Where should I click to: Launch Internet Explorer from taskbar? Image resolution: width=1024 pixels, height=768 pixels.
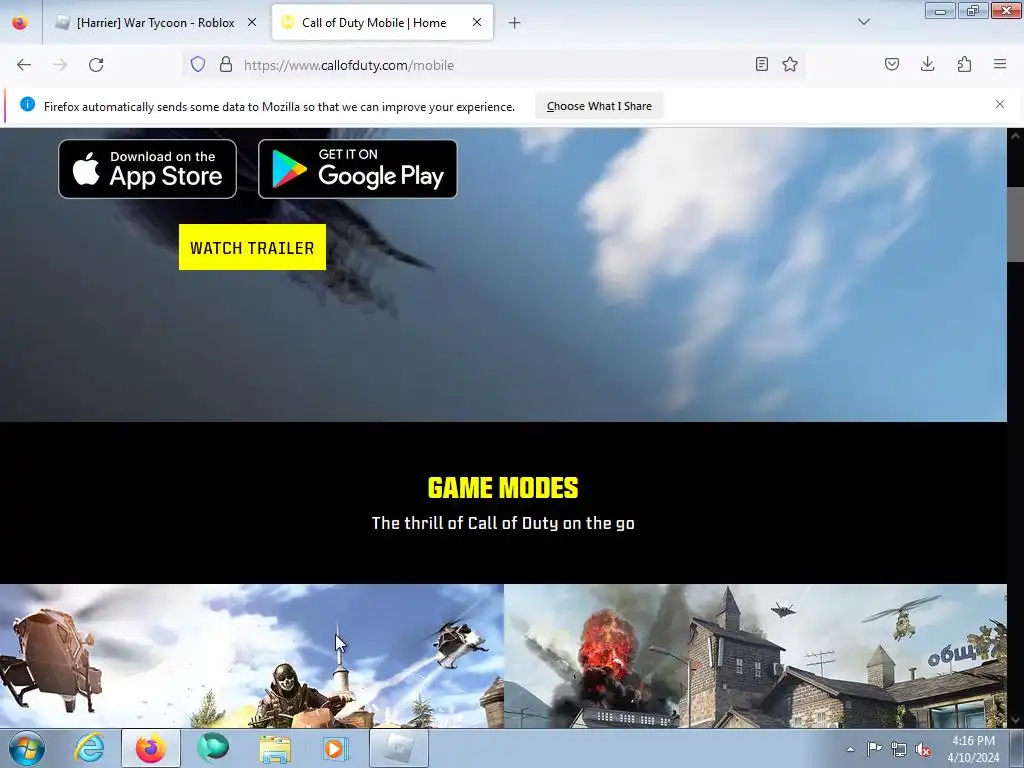[89, 748]
